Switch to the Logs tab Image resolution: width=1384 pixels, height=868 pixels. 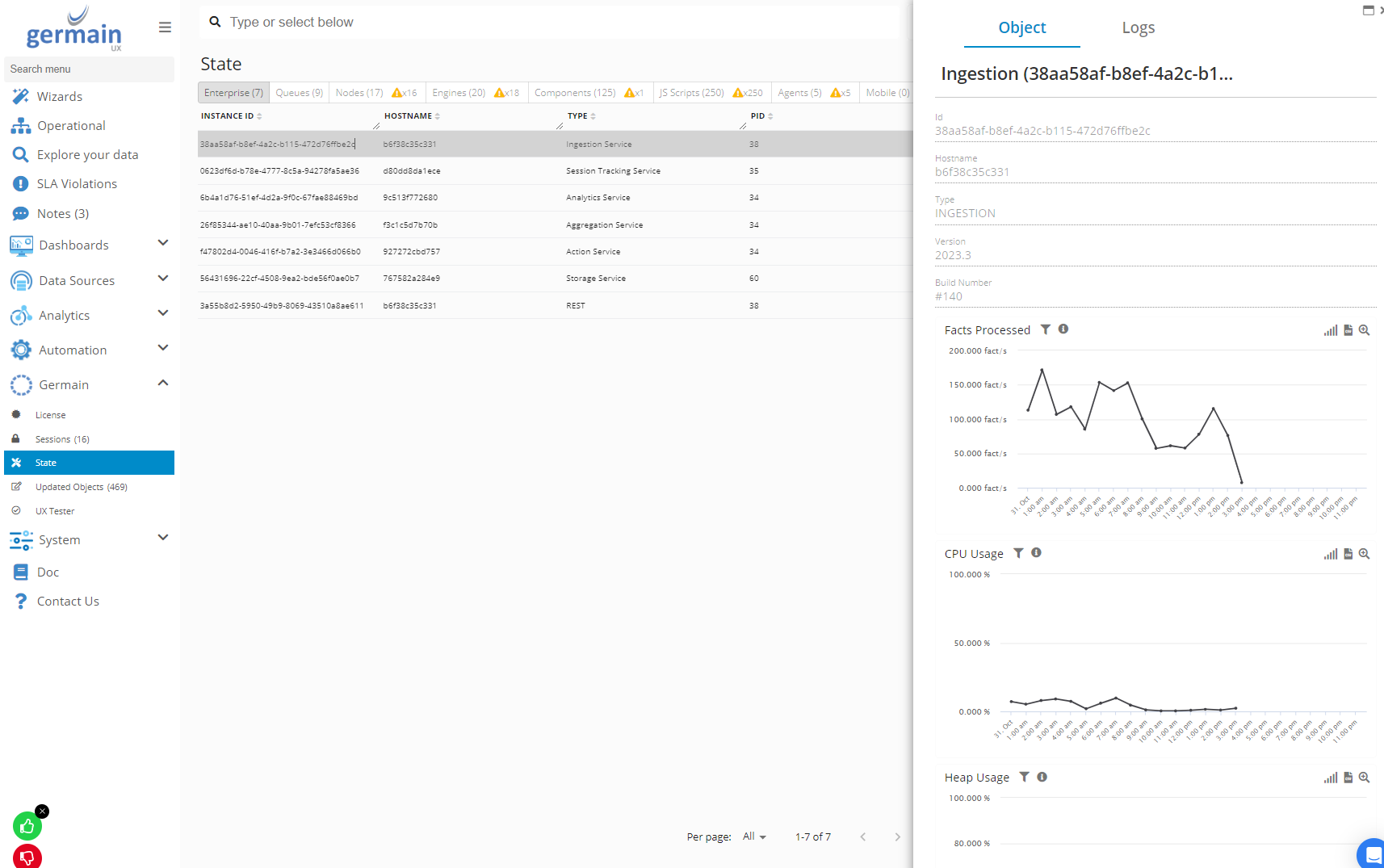1138,28
